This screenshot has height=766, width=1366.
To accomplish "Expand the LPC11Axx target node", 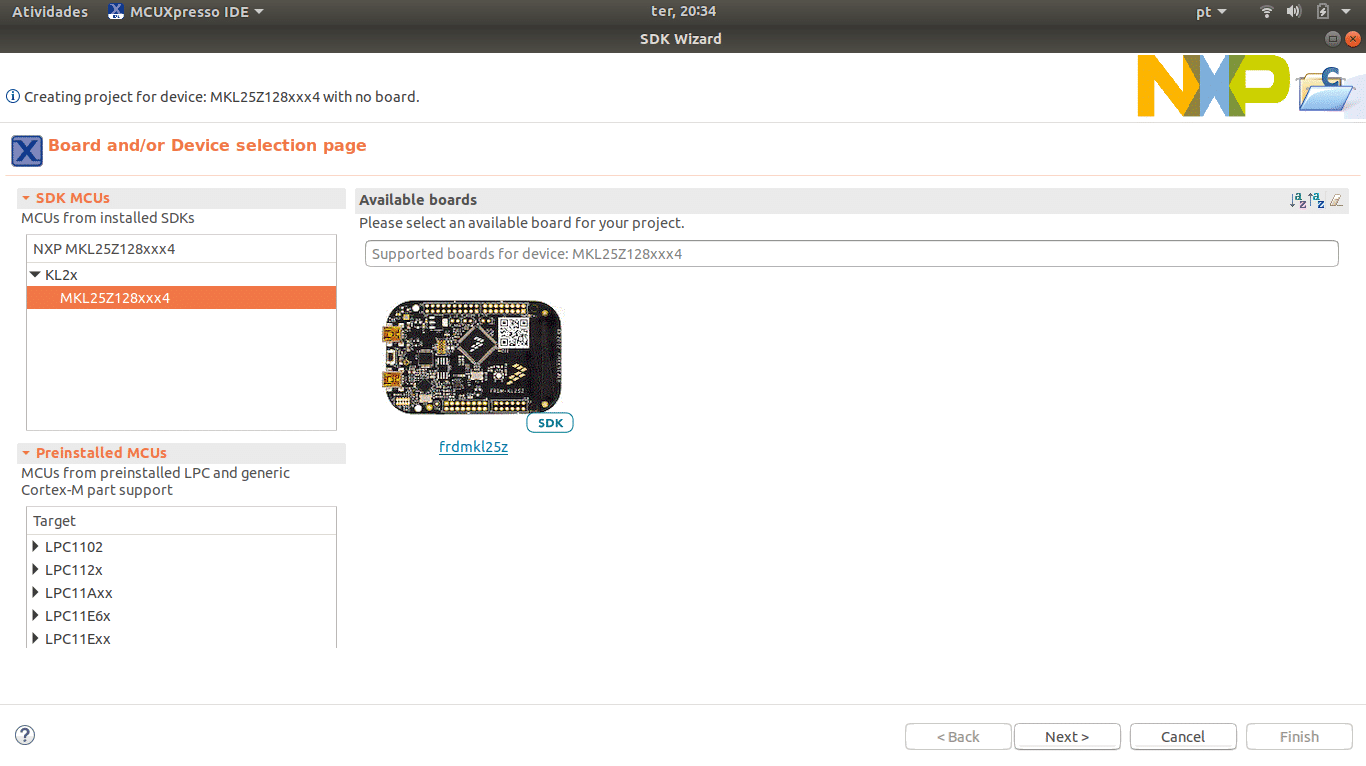I will tap(36, 593).
